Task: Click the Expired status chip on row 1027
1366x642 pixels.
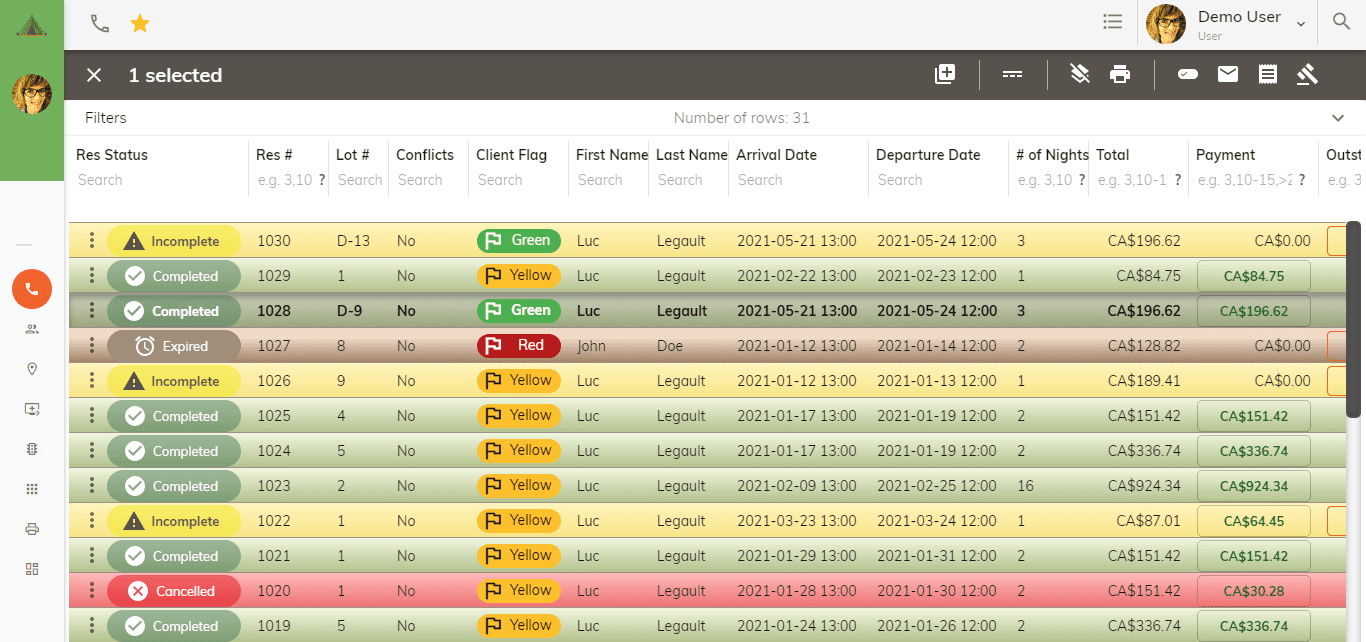Action: [174, 346]
